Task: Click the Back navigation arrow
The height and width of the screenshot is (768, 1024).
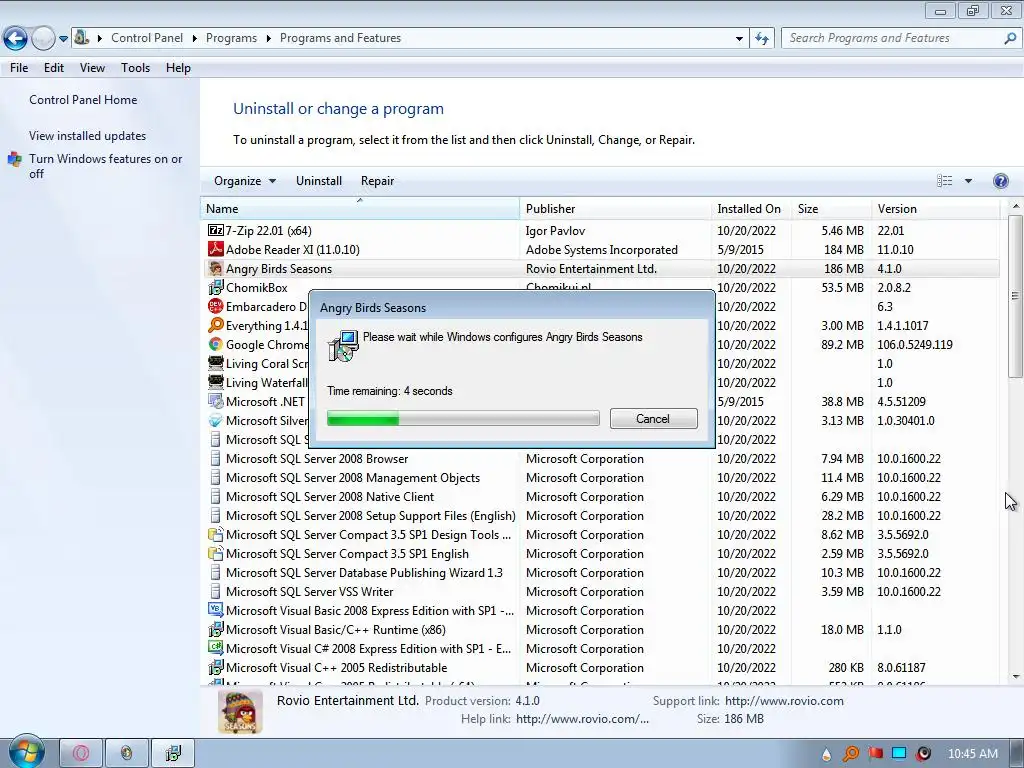Action: pos(16,39)
